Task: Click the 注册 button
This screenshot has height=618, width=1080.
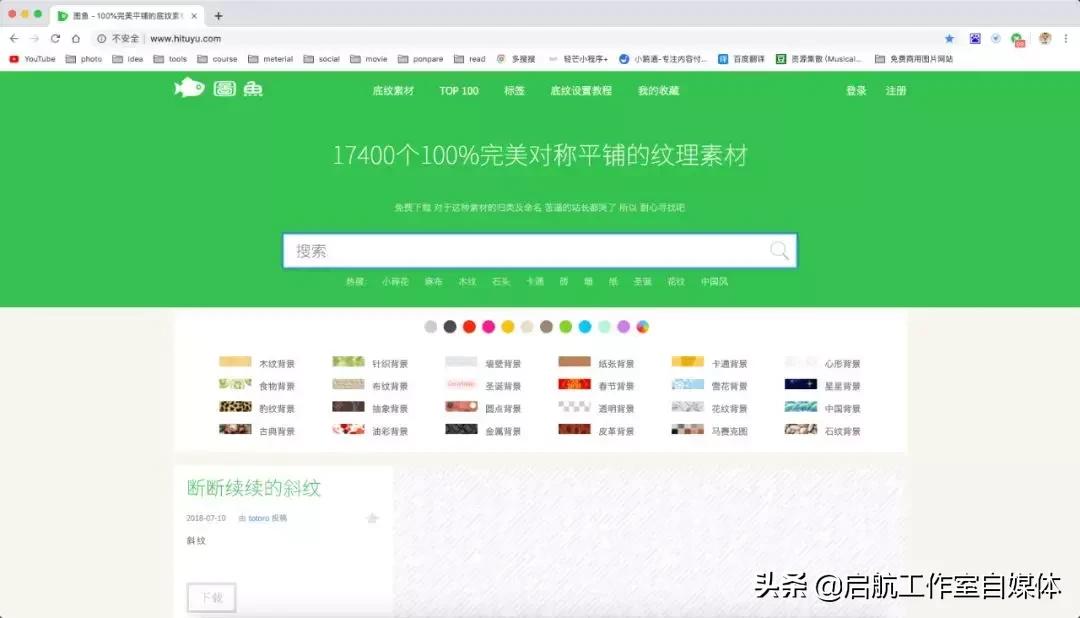Action: pyautogui.click(x=897, y=90)
